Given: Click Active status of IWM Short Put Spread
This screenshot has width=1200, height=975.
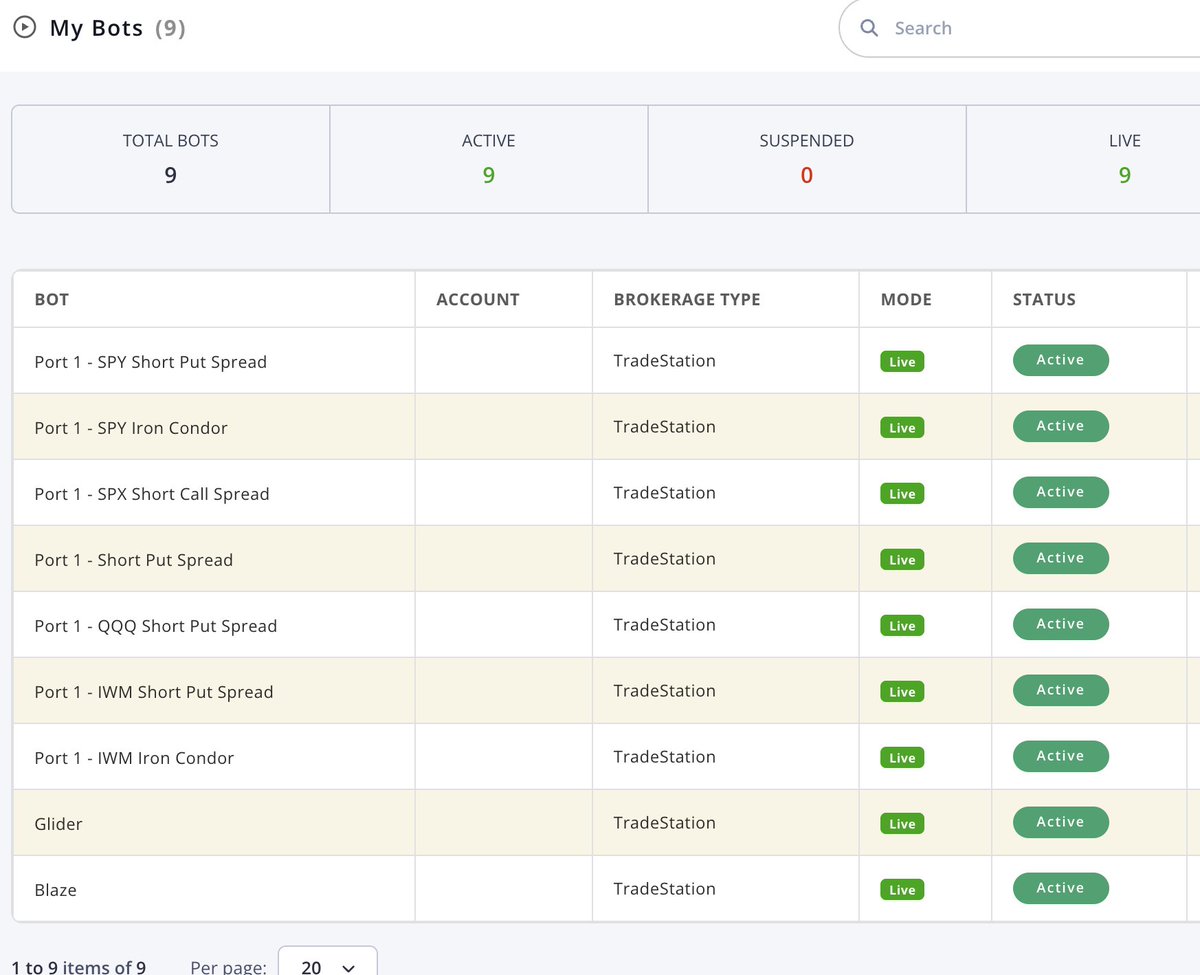Looking at the screenshot, I should pyautogui.click(x=1061, y=690).
